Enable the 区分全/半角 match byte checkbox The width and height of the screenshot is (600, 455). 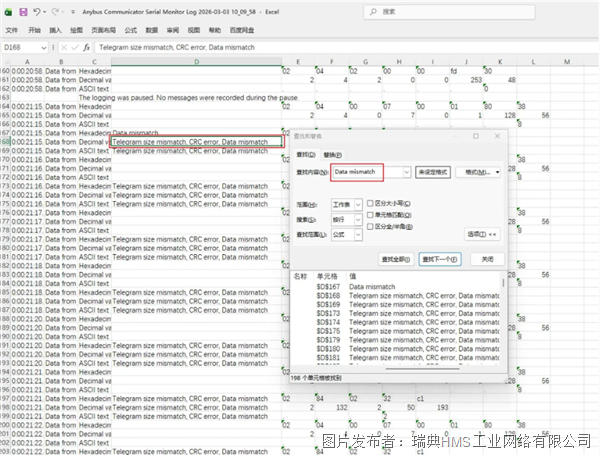coord(370,227)
